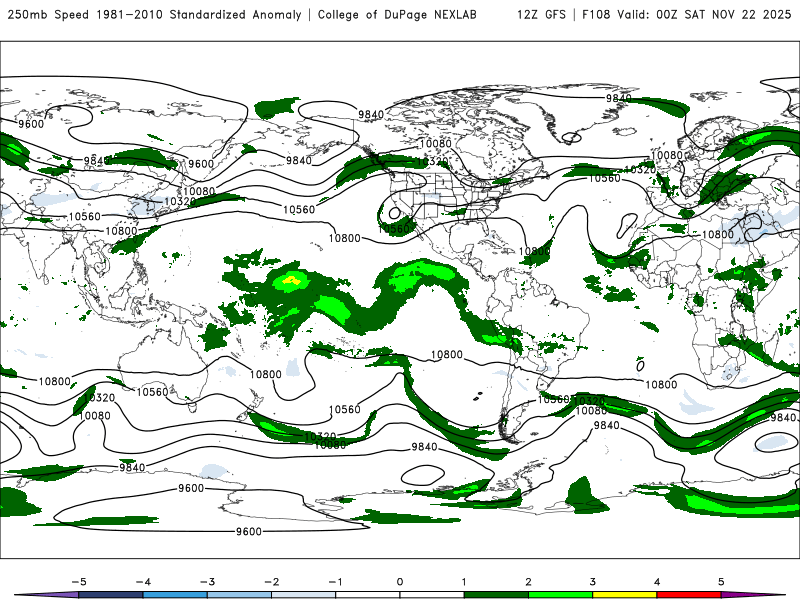Click the yellow 3 to 4 colorbar segment

tap(624, 595)
